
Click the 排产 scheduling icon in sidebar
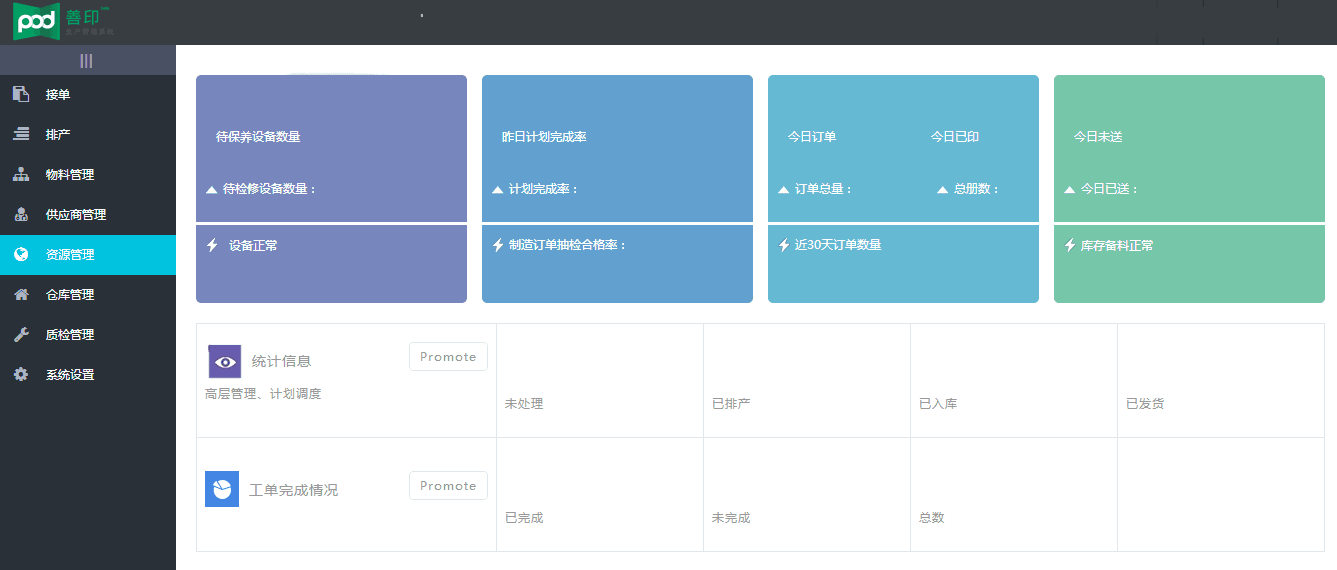(21, 134)
